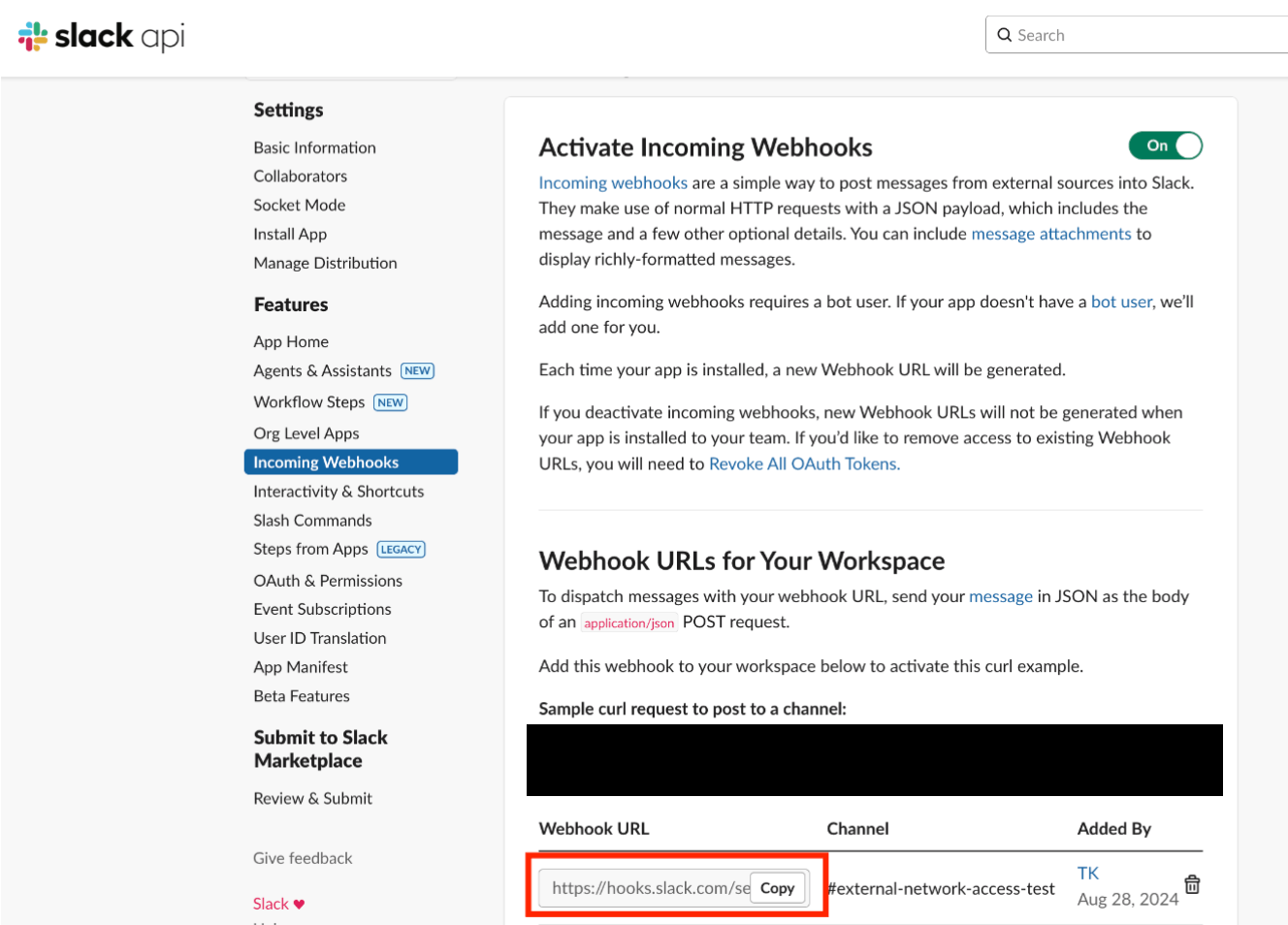Open the message link in webhook instructions
Image resolution: width=1288 pixels, height=925 pixels.
coord(1001,596)
